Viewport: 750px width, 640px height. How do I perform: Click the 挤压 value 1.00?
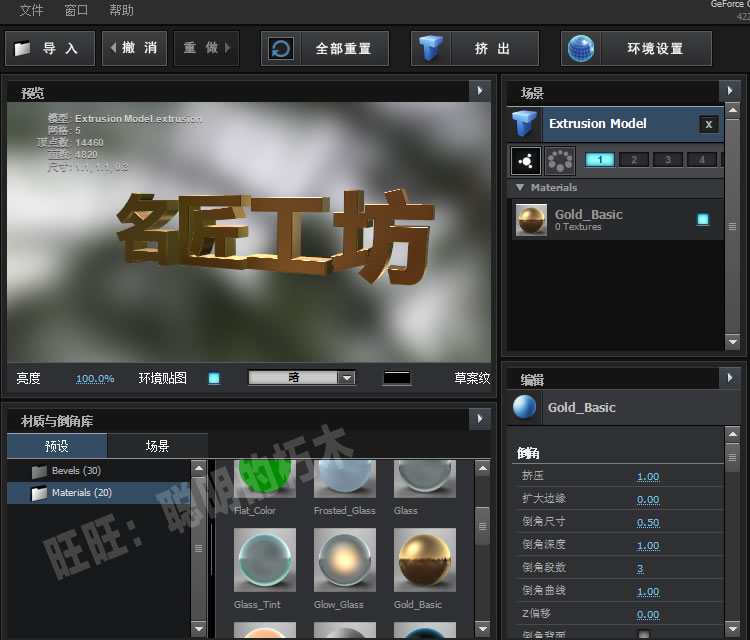[648, 476]
